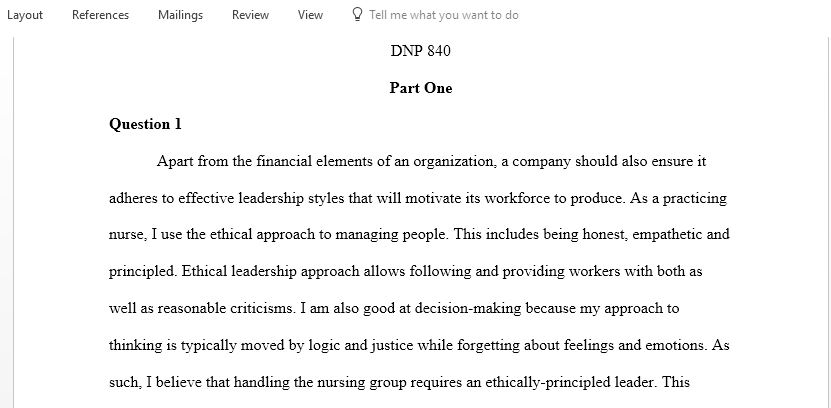Screen dimensions: 831x408
Task: Place cursor on 'principled.' starting fourth line
Action: pyautogui.click(x=143, y=272)
